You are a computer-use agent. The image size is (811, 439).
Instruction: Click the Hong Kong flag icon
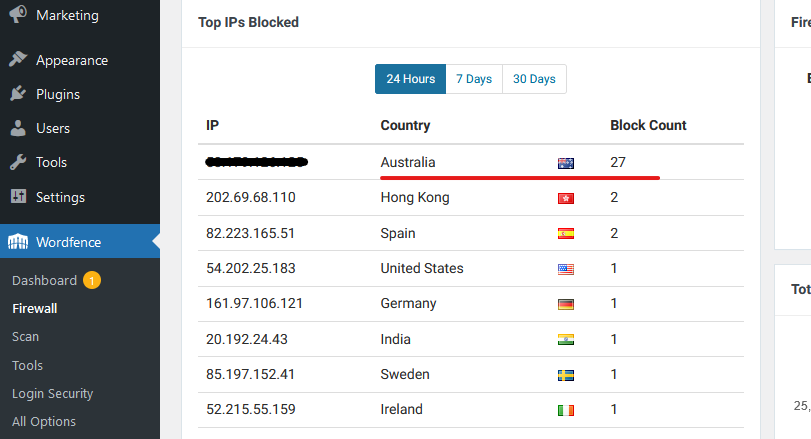point(566,199)
